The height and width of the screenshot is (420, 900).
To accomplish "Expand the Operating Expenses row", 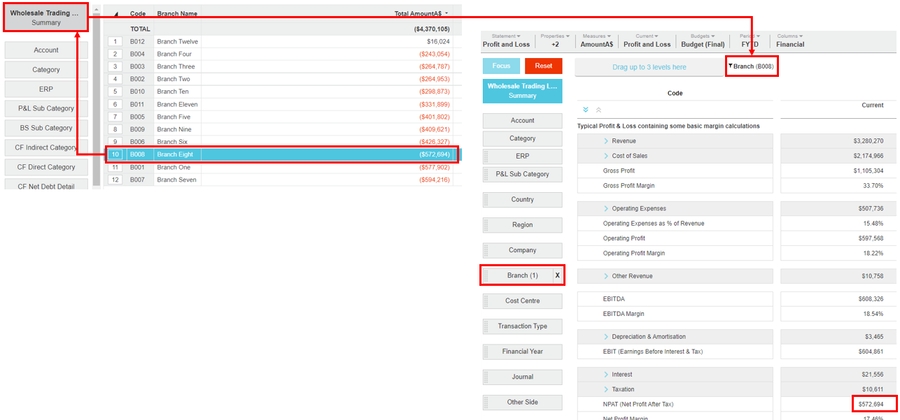I will coord(606,208).
